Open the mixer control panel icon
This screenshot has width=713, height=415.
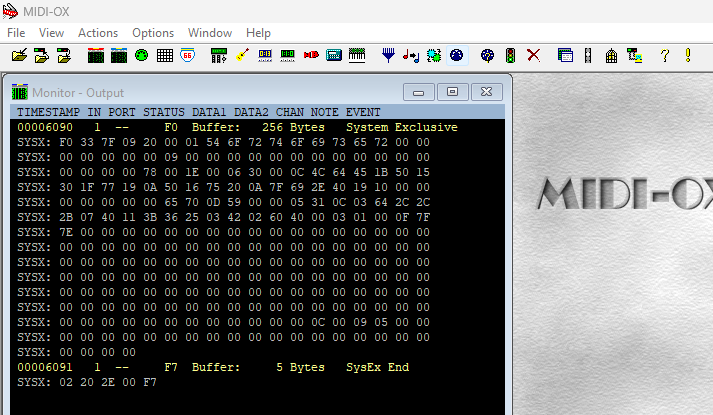click(219, 56)
